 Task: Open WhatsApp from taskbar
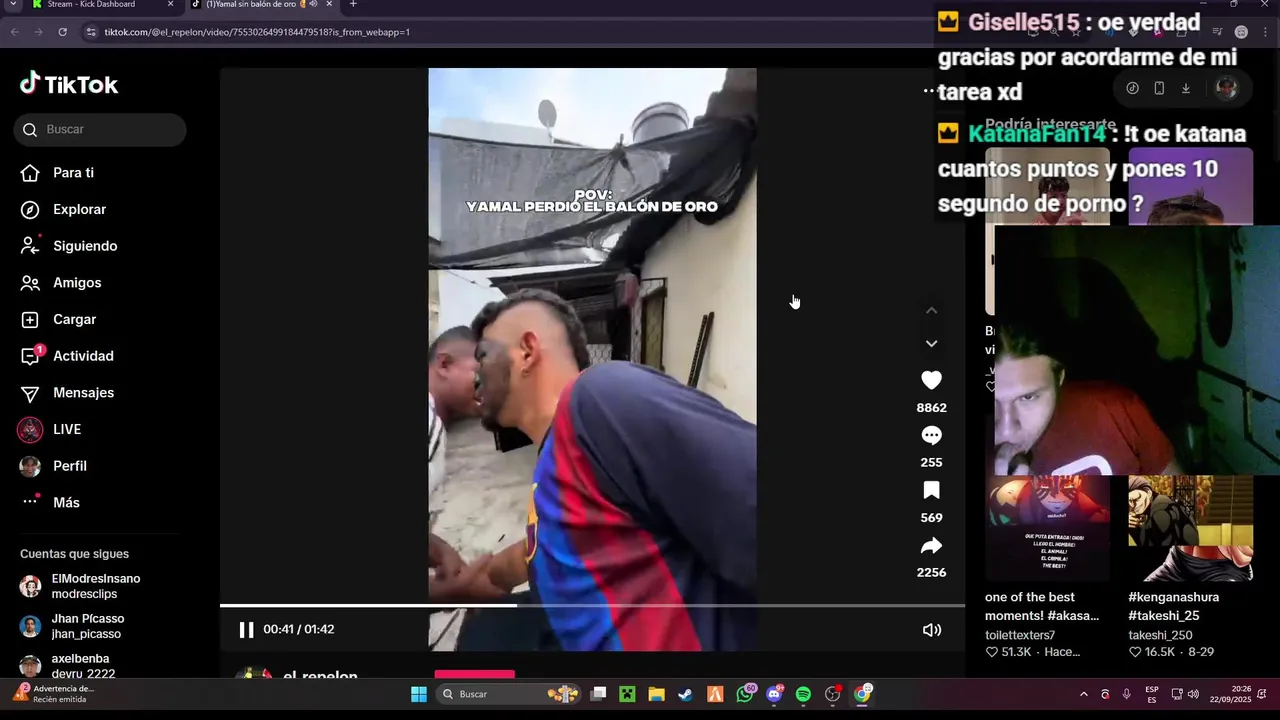coord(745,694)
